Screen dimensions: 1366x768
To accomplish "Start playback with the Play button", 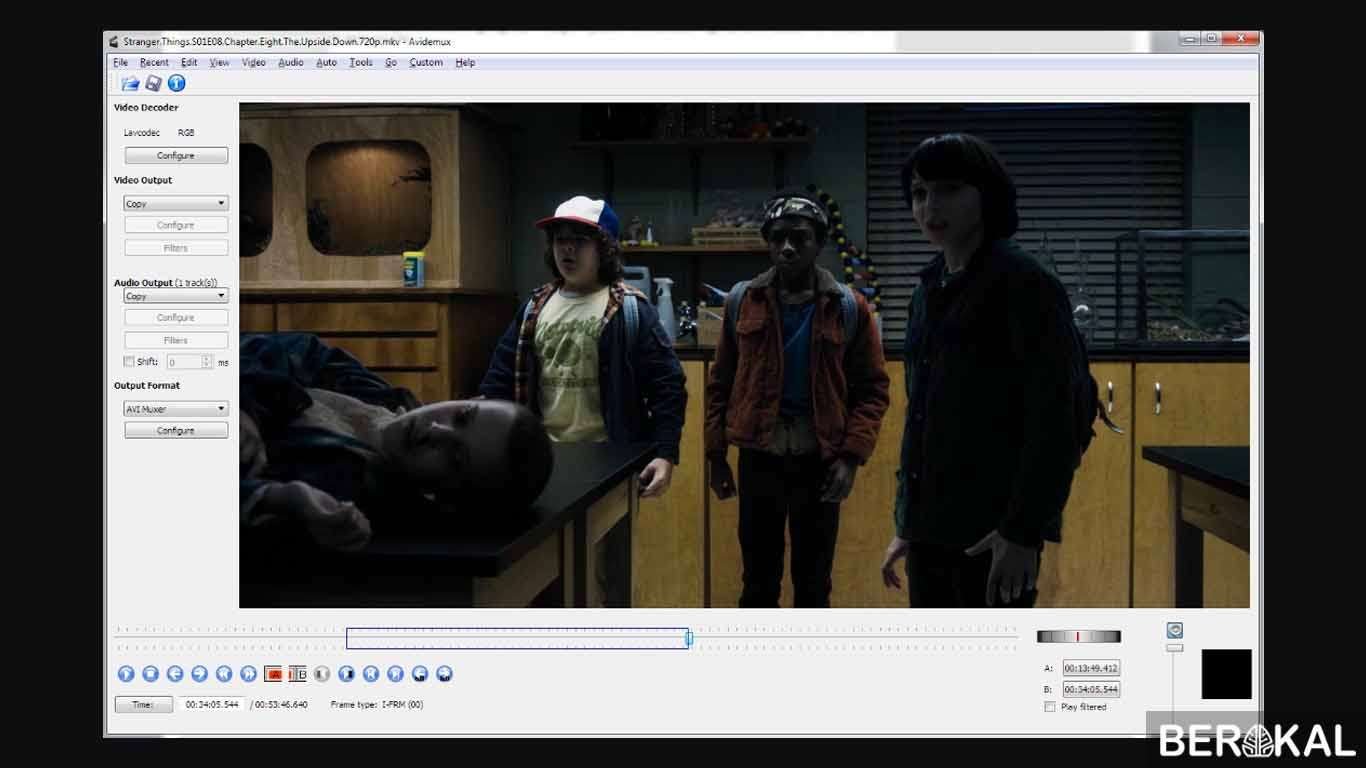I will tap(126, 674).
